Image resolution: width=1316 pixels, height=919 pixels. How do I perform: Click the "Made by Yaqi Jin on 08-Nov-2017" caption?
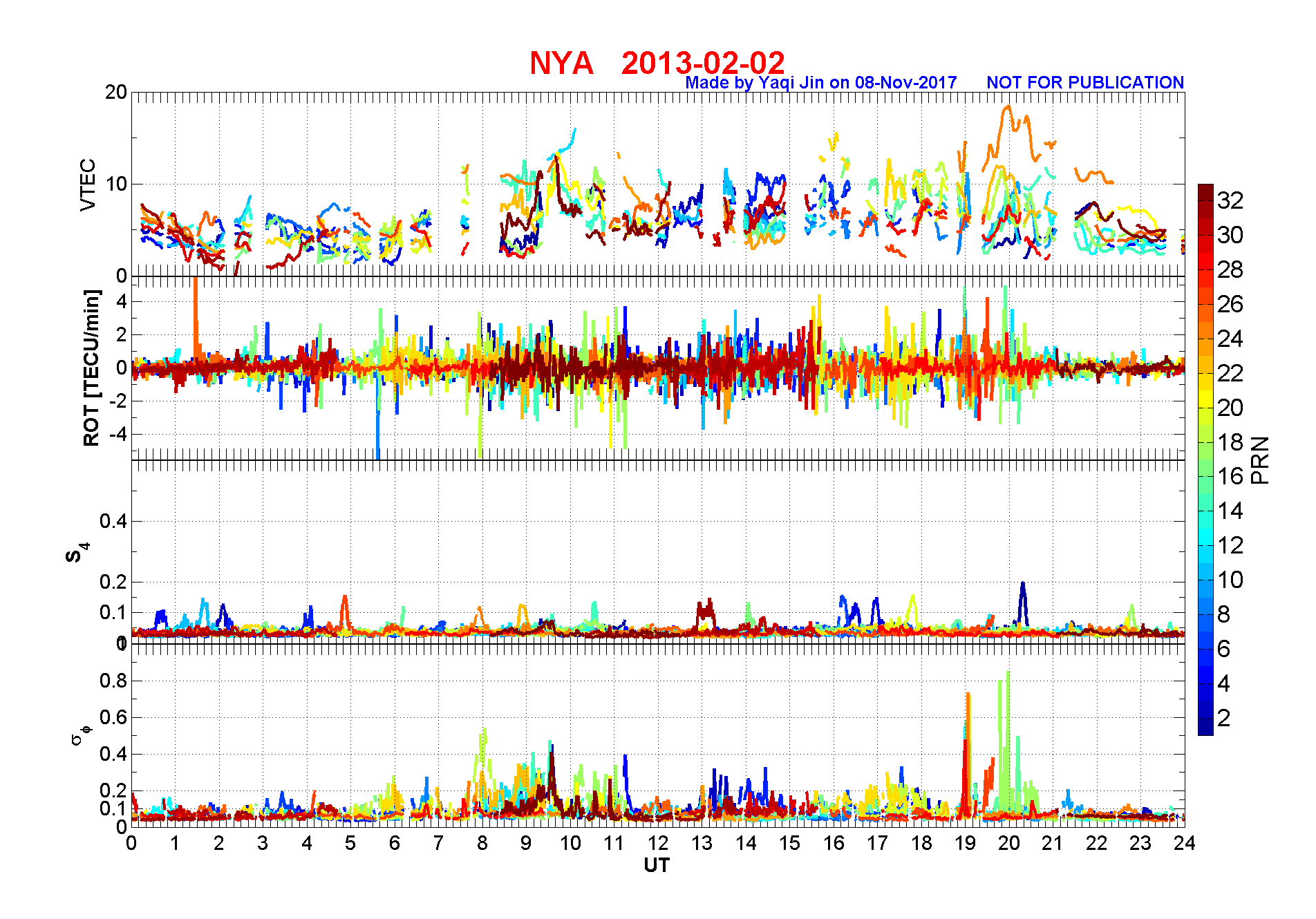821,83
